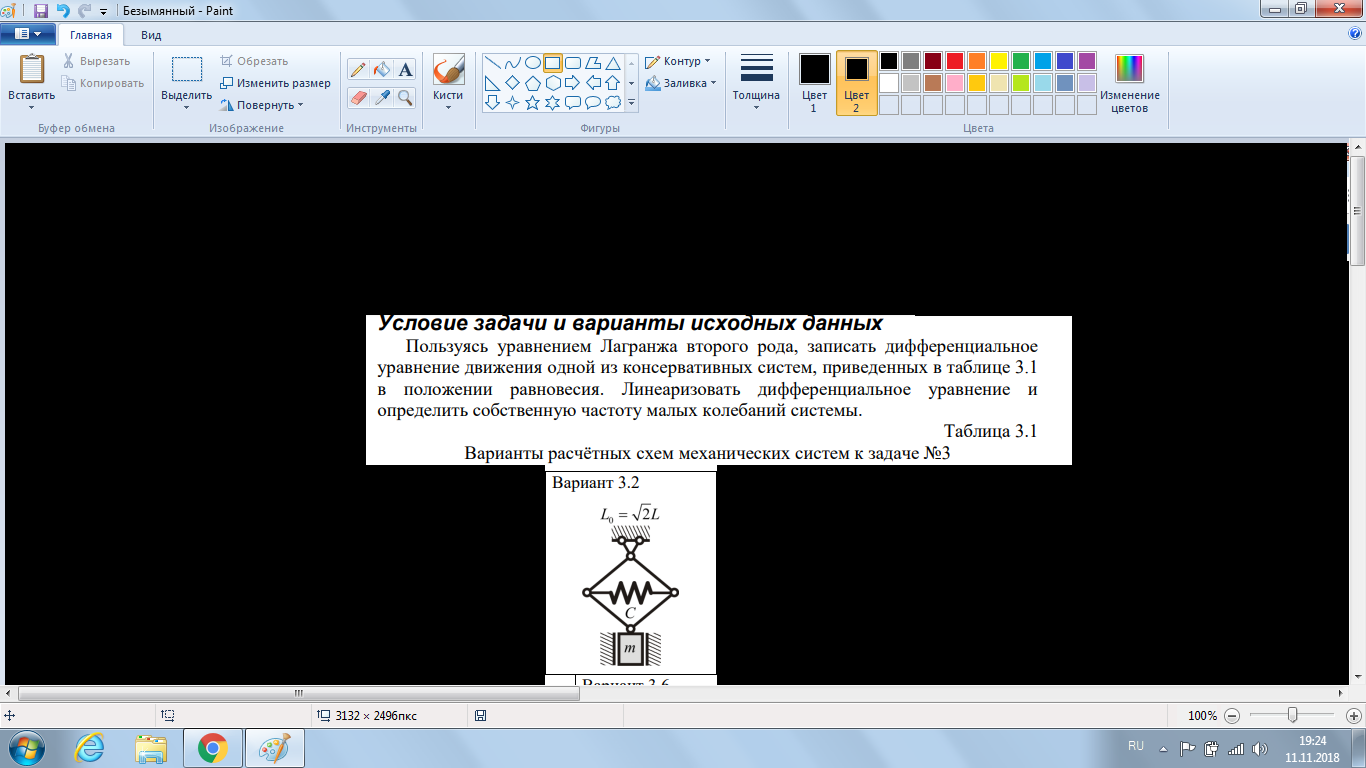Pick the red color swatch in the palette
Viewport: 1366px width, 768px height.
click(954, 61)
